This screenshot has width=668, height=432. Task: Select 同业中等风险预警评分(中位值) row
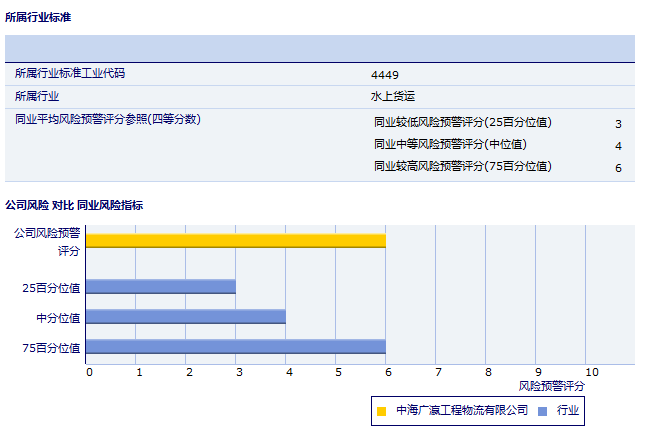(x=450, y=145)
